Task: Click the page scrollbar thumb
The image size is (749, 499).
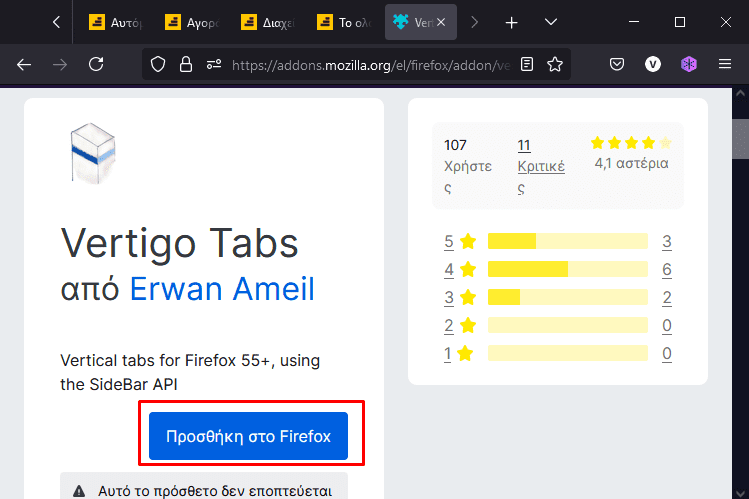Action: pyautogui.click(x=740, y=138)
